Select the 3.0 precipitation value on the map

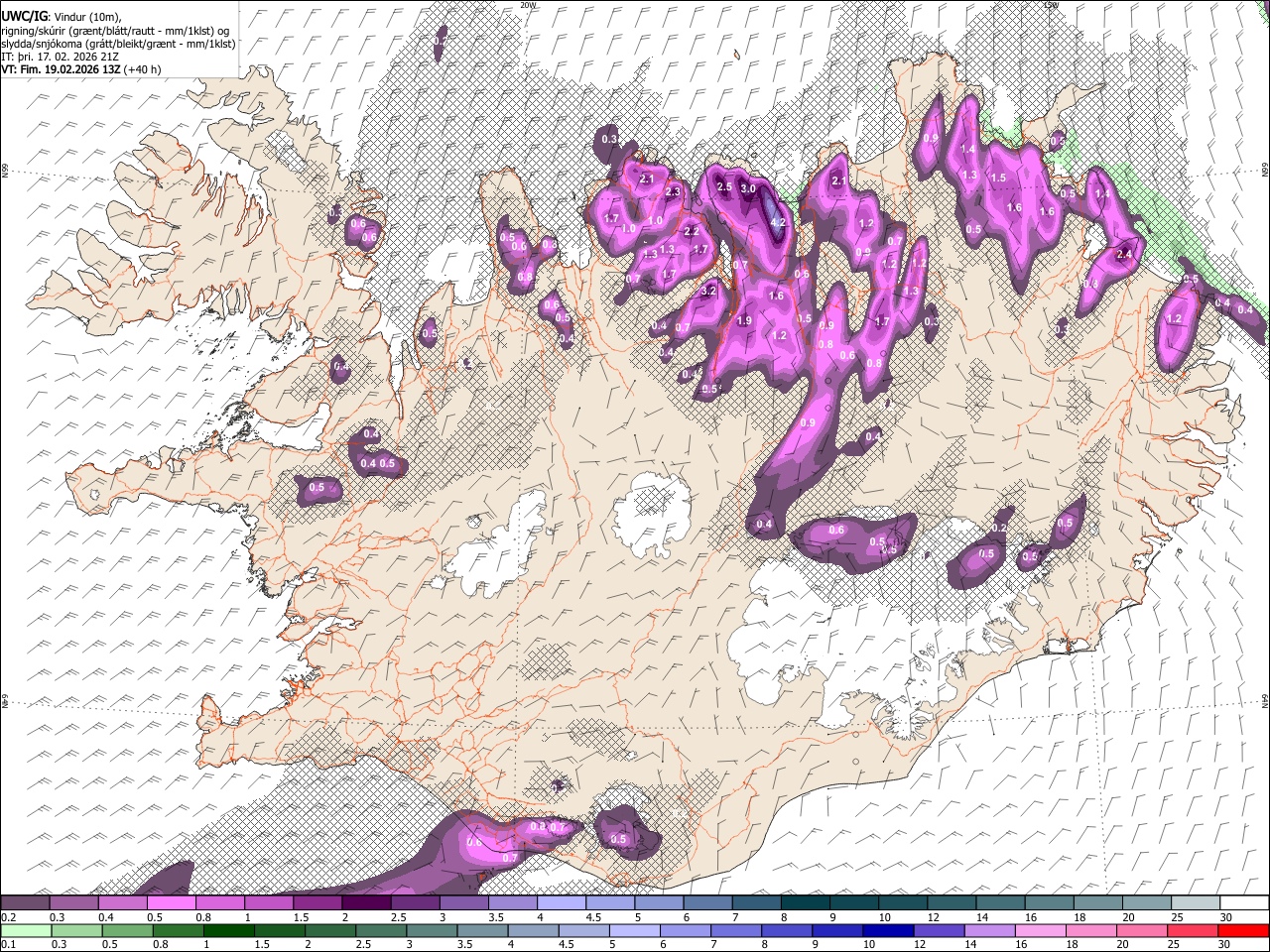pyautogui.click(x=748, y=188)
